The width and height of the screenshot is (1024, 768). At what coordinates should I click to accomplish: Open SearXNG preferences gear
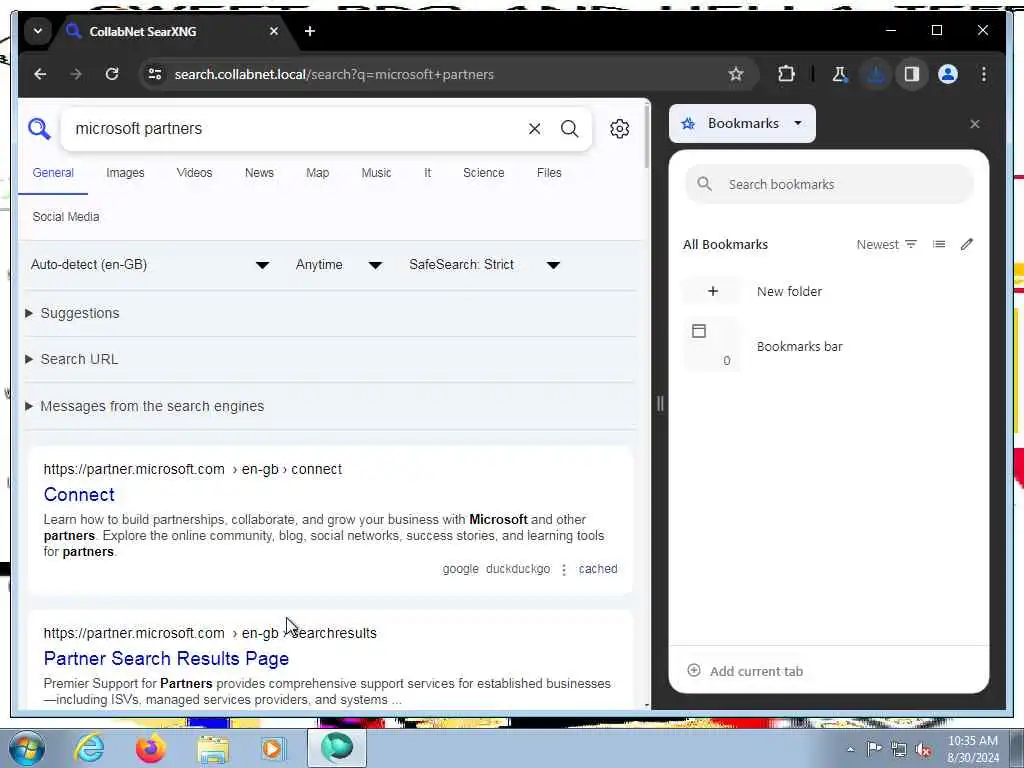619,129
